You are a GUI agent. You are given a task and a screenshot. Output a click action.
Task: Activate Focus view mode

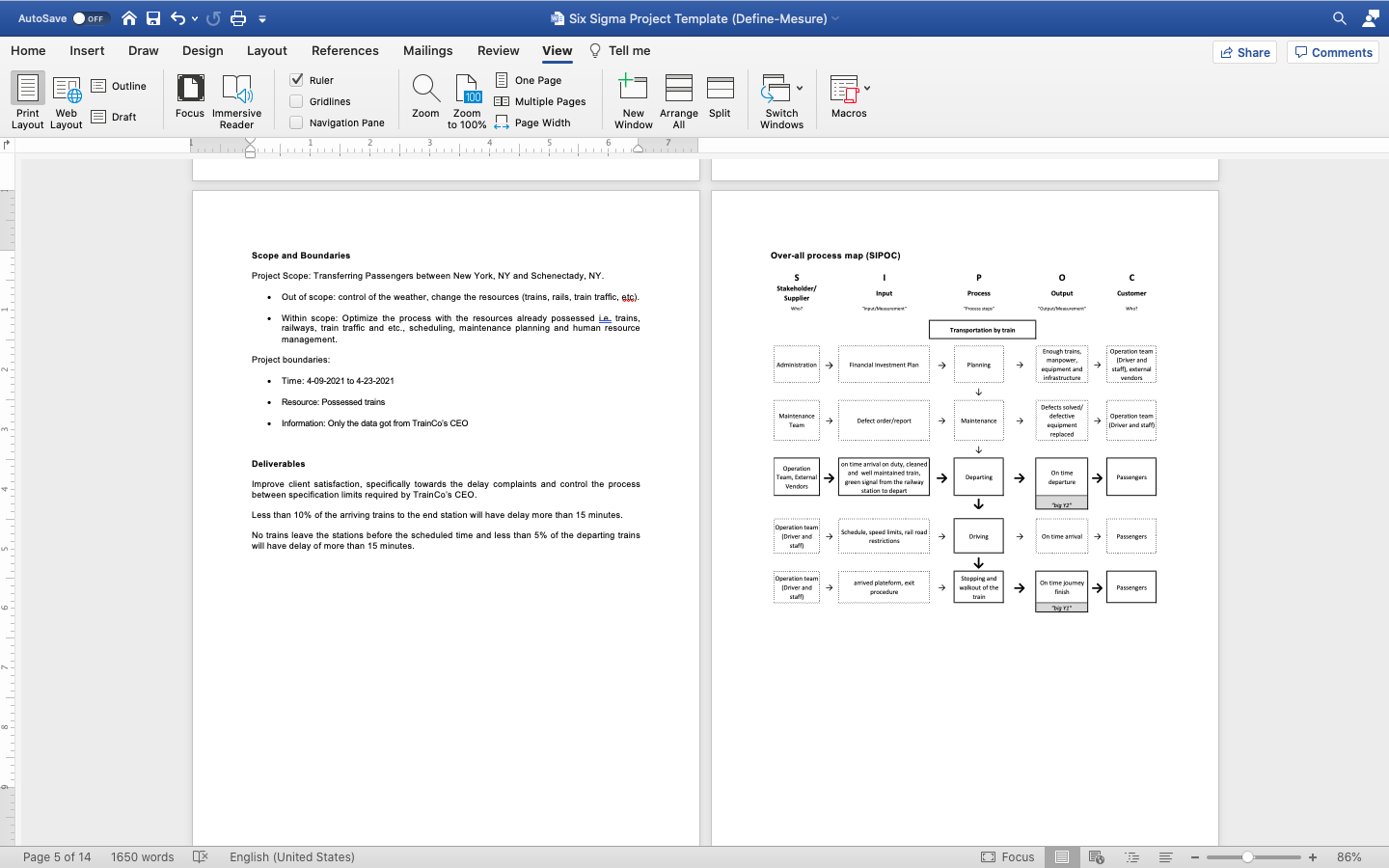(189, 100)
